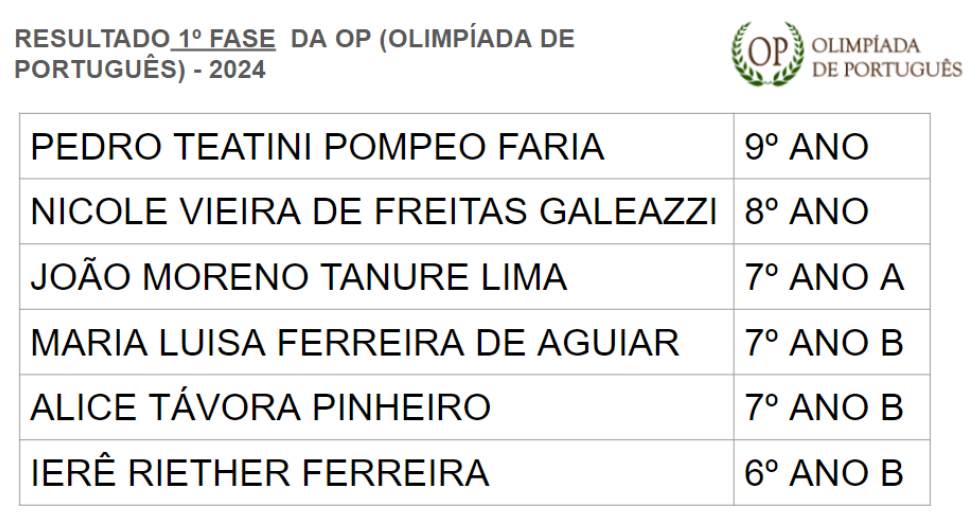Click the GALEAZZI surname in second row
Image resolution: width=978 pixels, height=523 pixels.
pyautogui.click(x=628, y=211)
